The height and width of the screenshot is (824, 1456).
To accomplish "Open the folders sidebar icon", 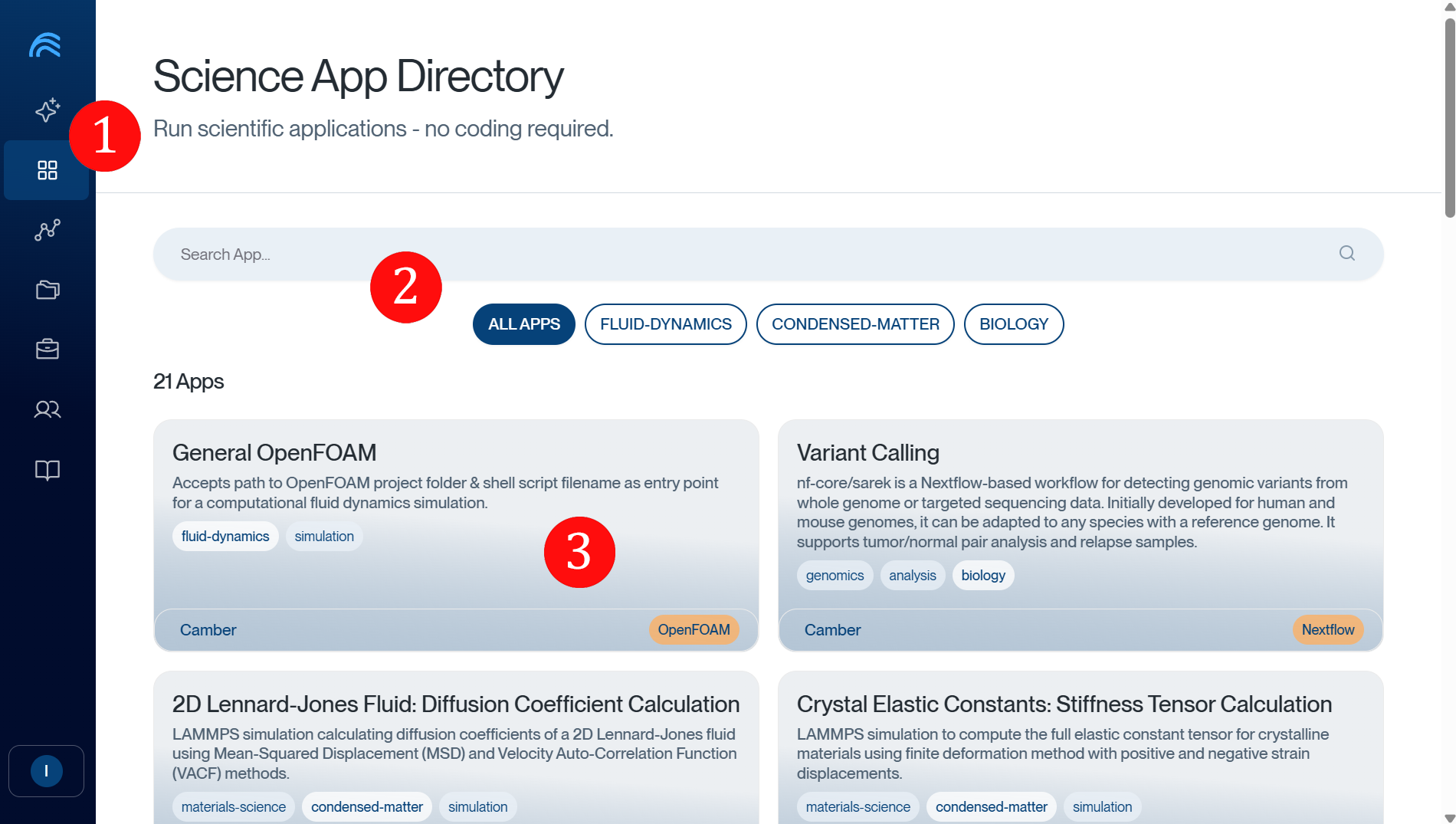I will coord(47,290).
